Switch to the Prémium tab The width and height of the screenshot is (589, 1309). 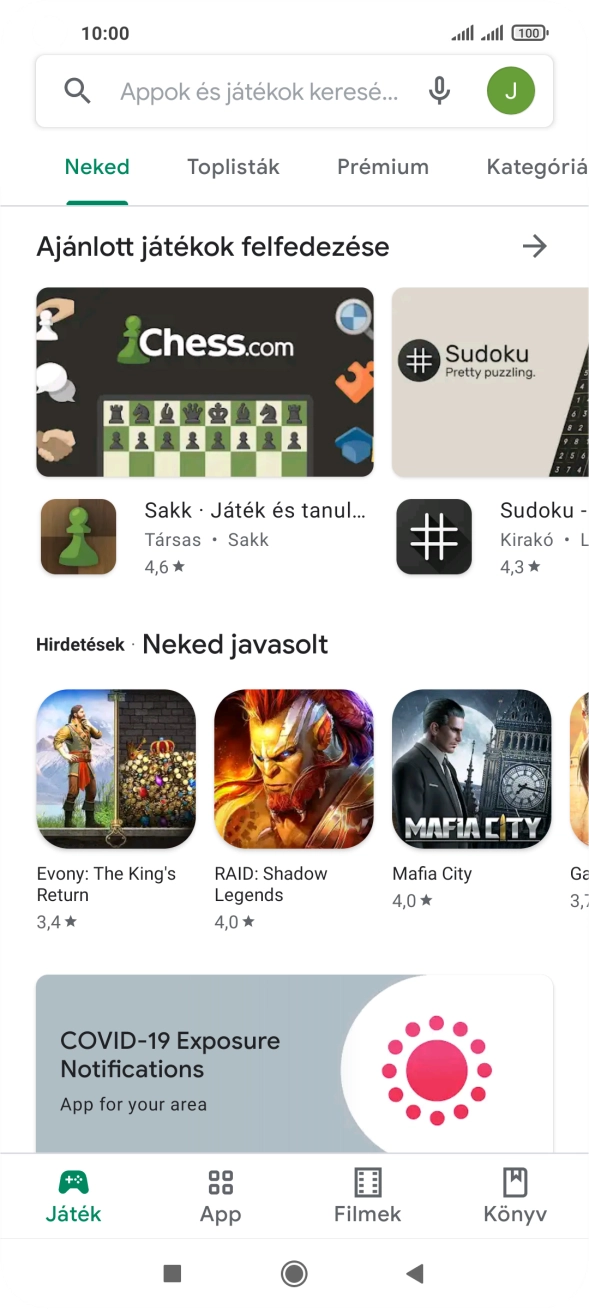pyautogui.click(x=383, y=167)
